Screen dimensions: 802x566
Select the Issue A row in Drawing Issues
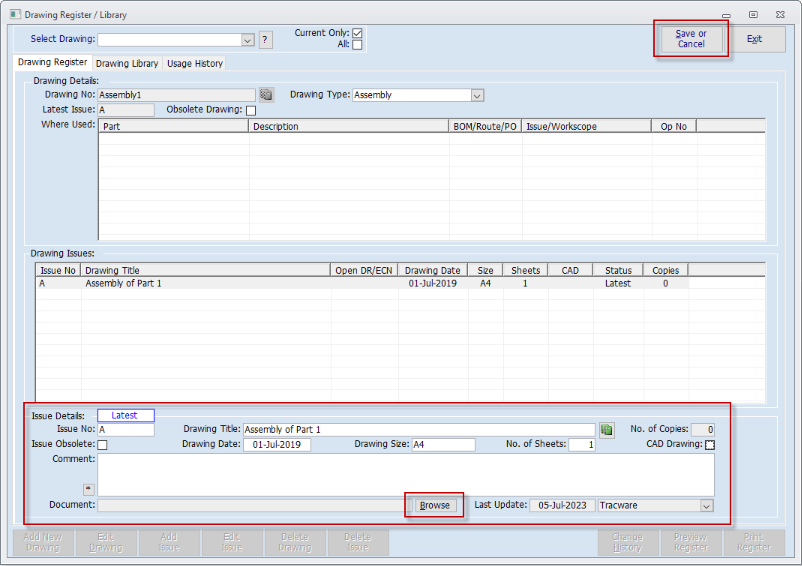pyautogui.click(x=200, y=284)
